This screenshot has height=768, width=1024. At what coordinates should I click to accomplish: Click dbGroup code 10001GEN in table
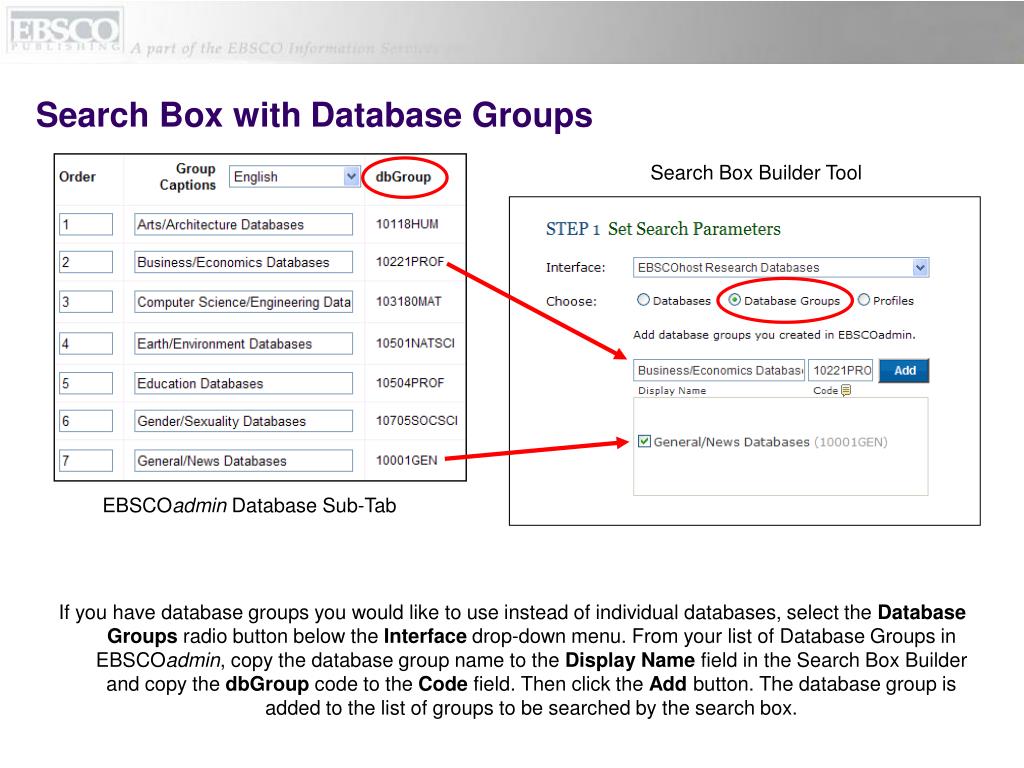(x=406, y=460)
